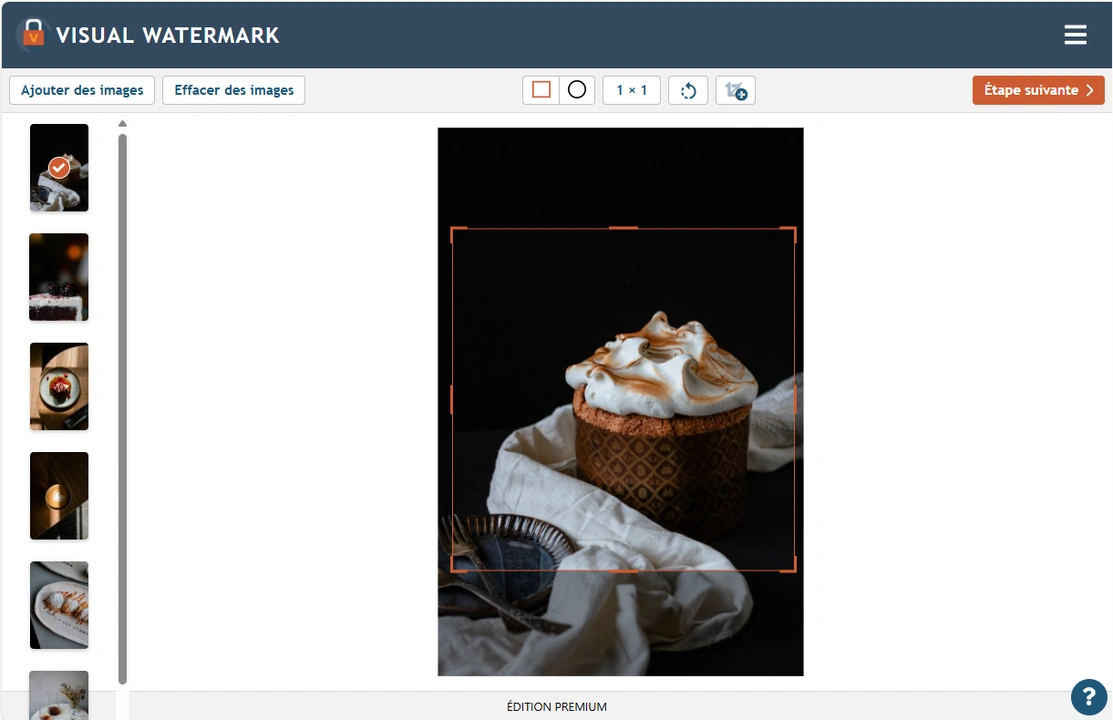Click the top-right crop corner handle
1113x720 pixels.
pos(789,234)
